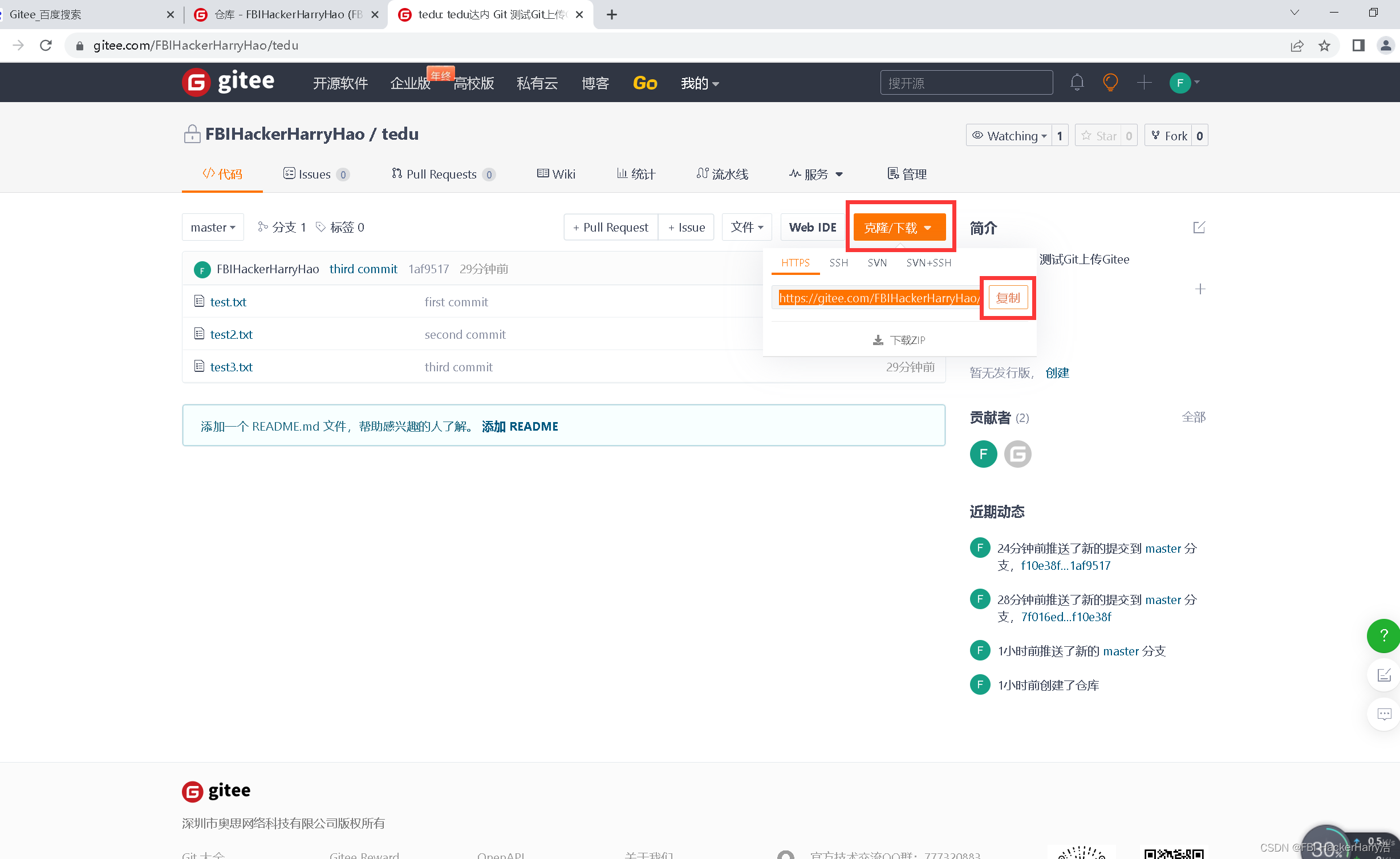Click the plus icon below intro

tap(1200, 289)
